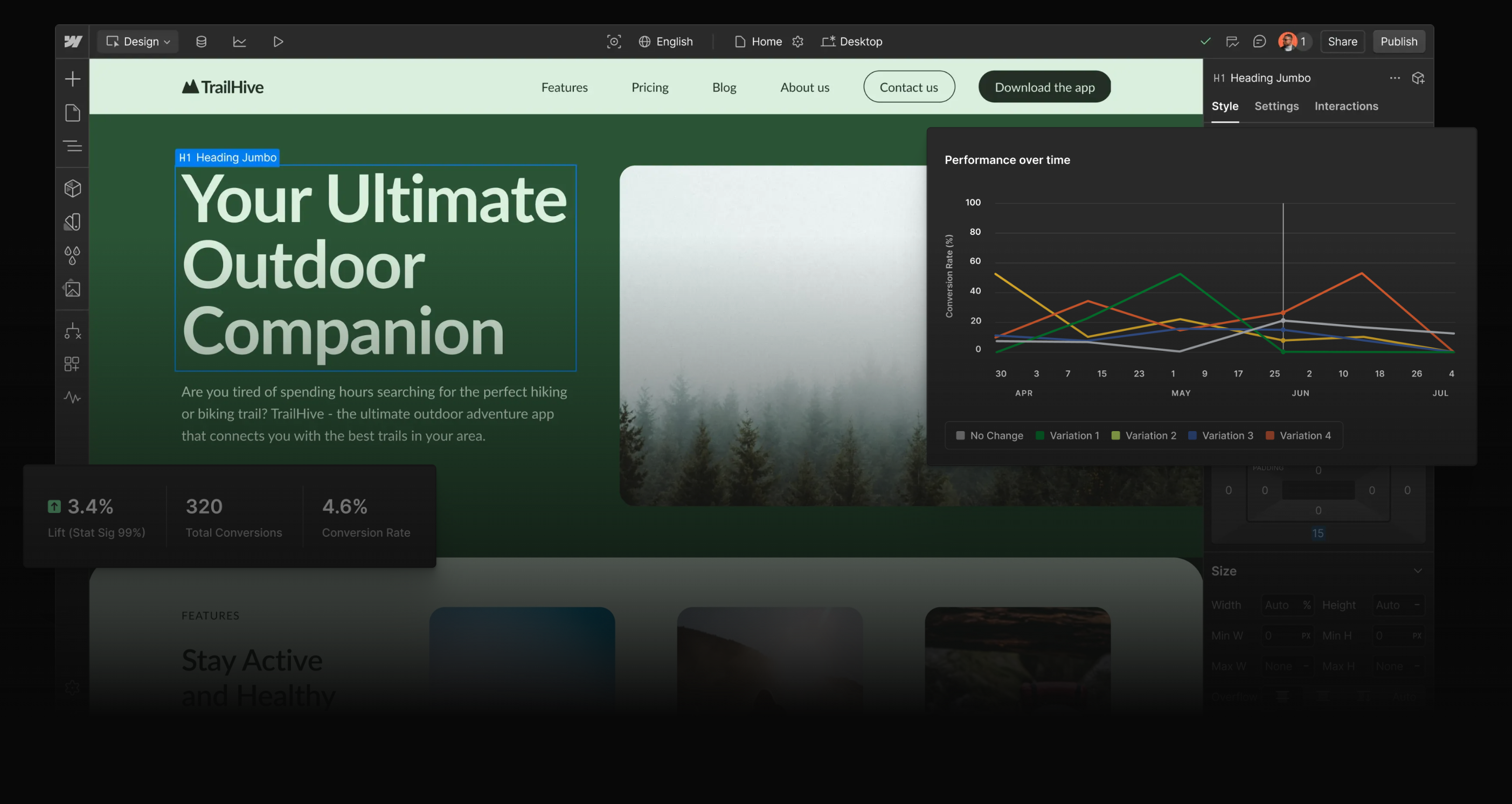
Task: Open the CMS database icon
Action: (x=202, y=41)
